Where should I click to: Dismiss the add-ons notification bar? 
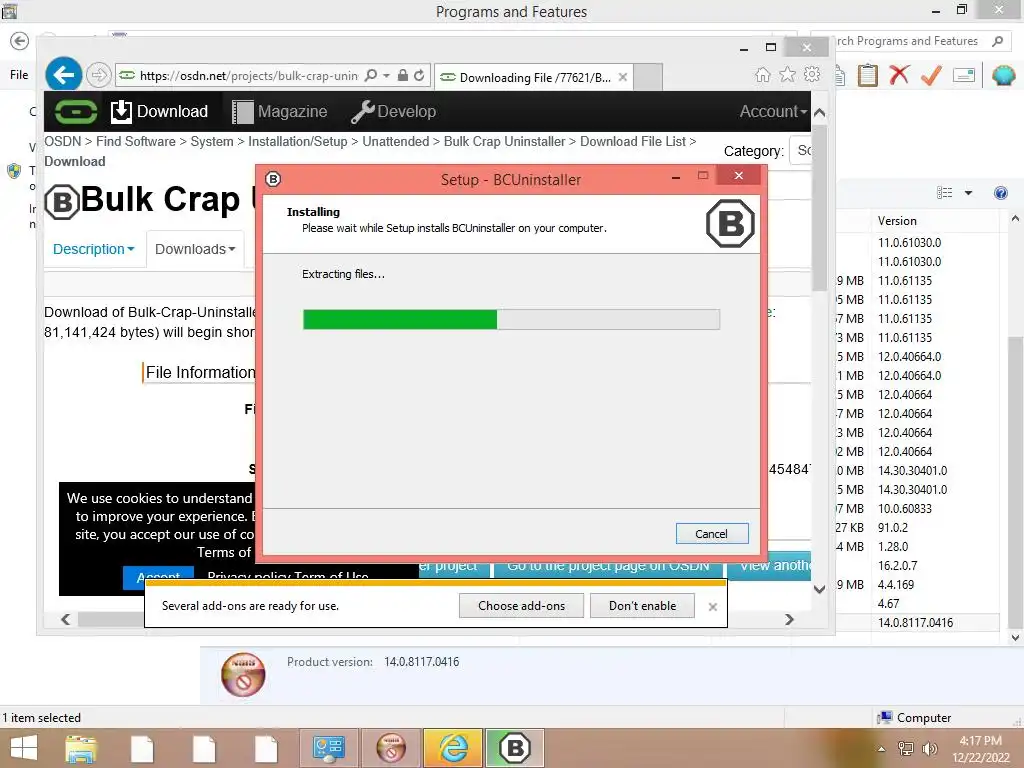tap(712, 607)
